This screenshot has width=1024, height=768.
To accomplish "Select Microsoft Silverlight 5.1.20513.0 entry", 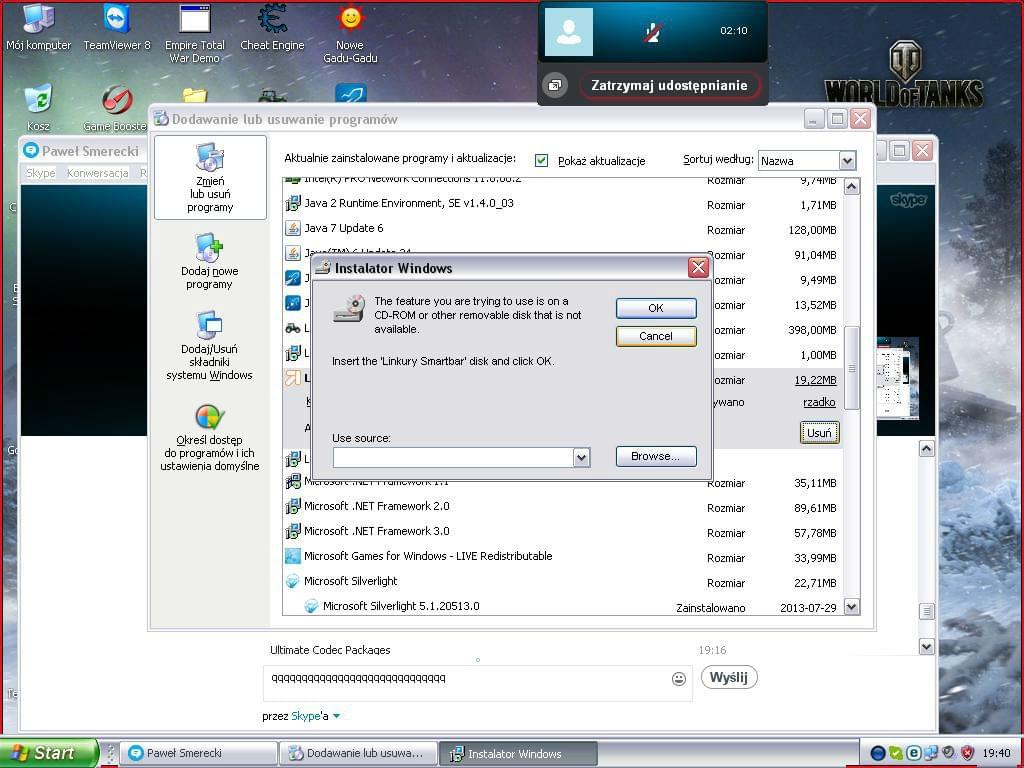I will [562, 607].
